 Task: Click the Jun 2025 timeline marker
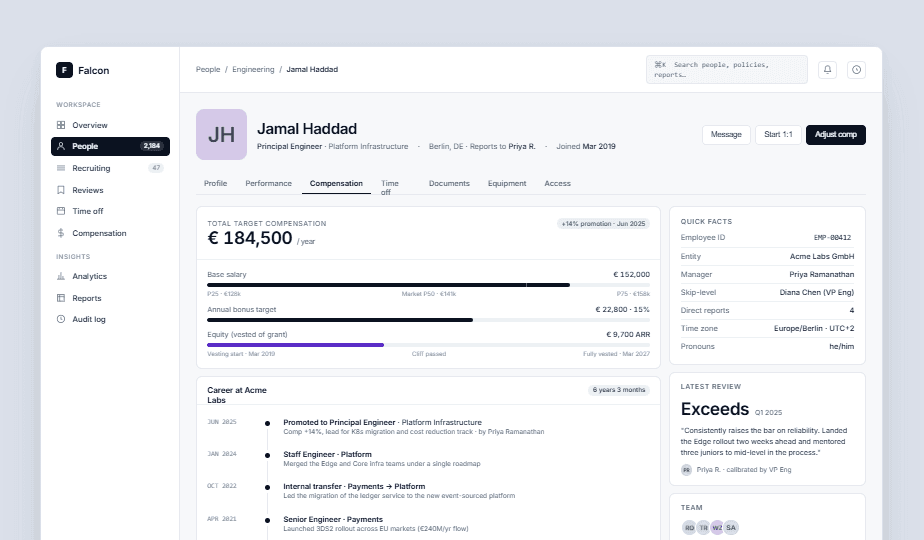point(268,423)
